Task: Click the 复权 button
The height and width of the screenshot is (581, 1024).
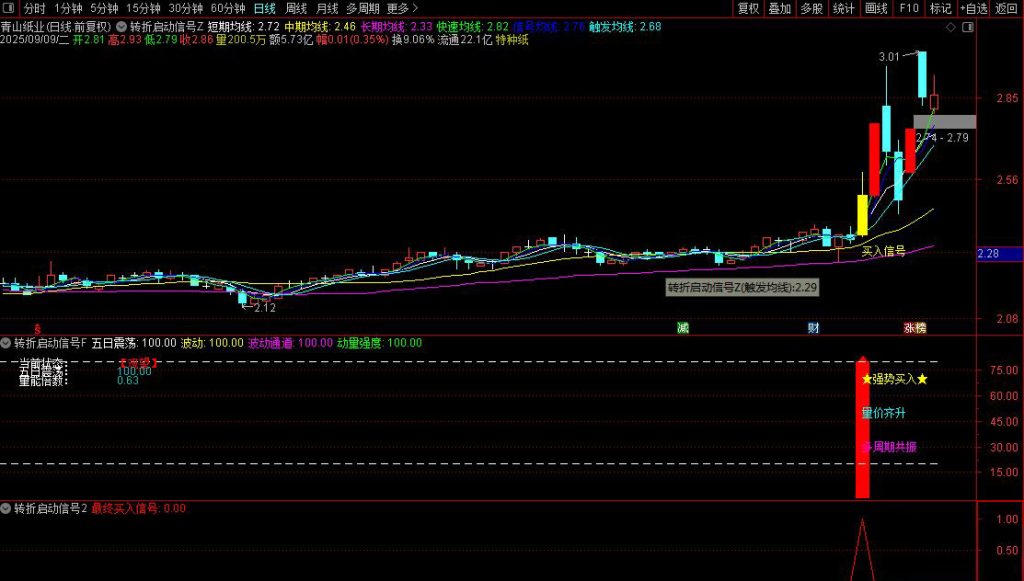Action: click(748, 8)
